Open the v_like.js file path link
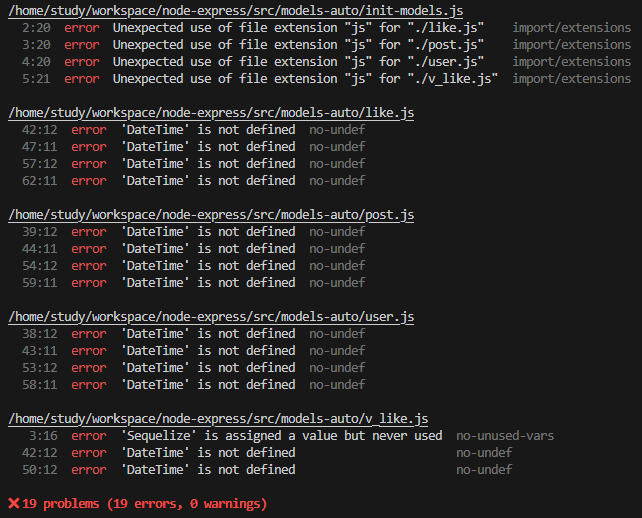 (x=218, y=419)
